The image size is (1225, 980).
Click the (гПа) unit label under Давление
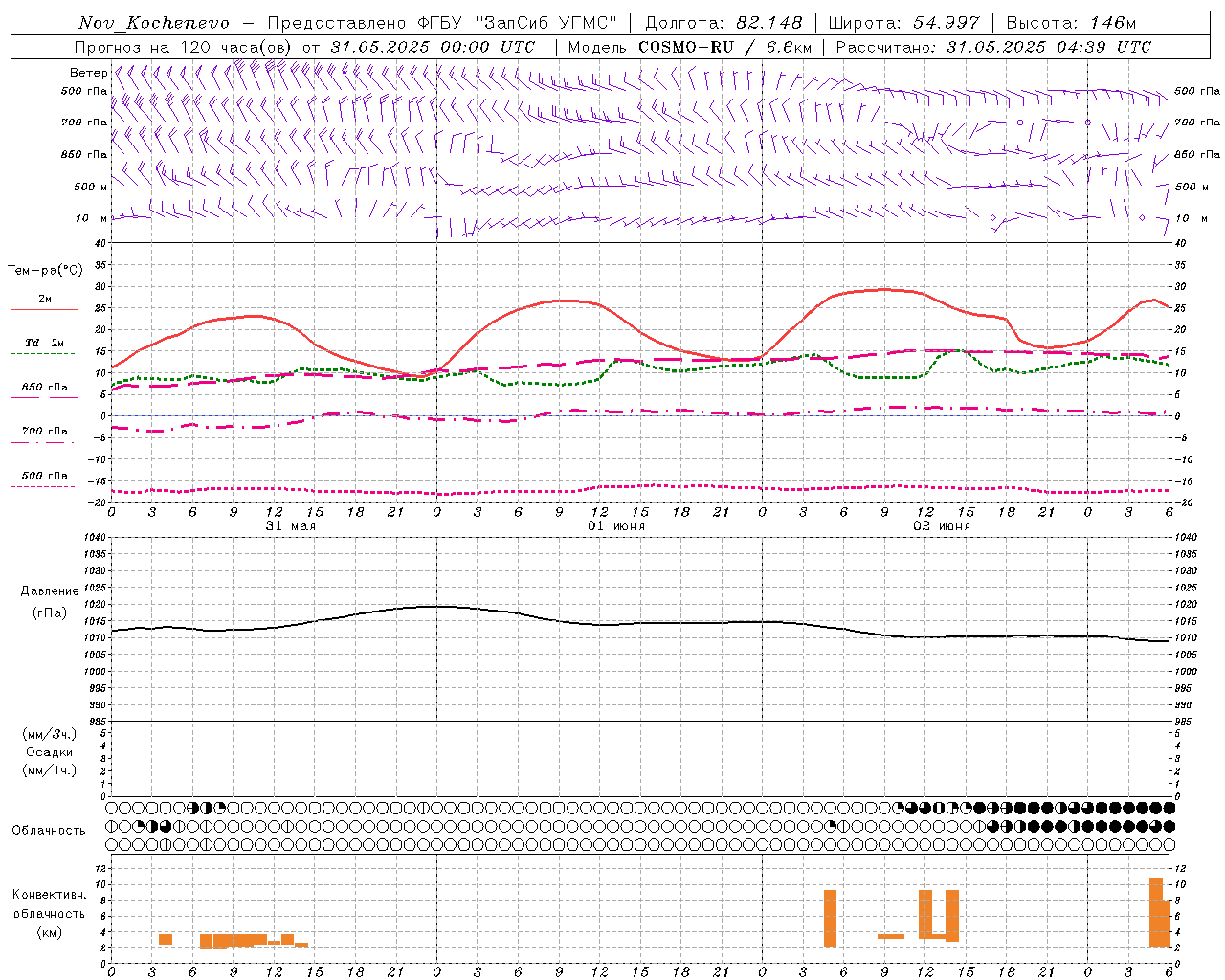tap(50, 613)
